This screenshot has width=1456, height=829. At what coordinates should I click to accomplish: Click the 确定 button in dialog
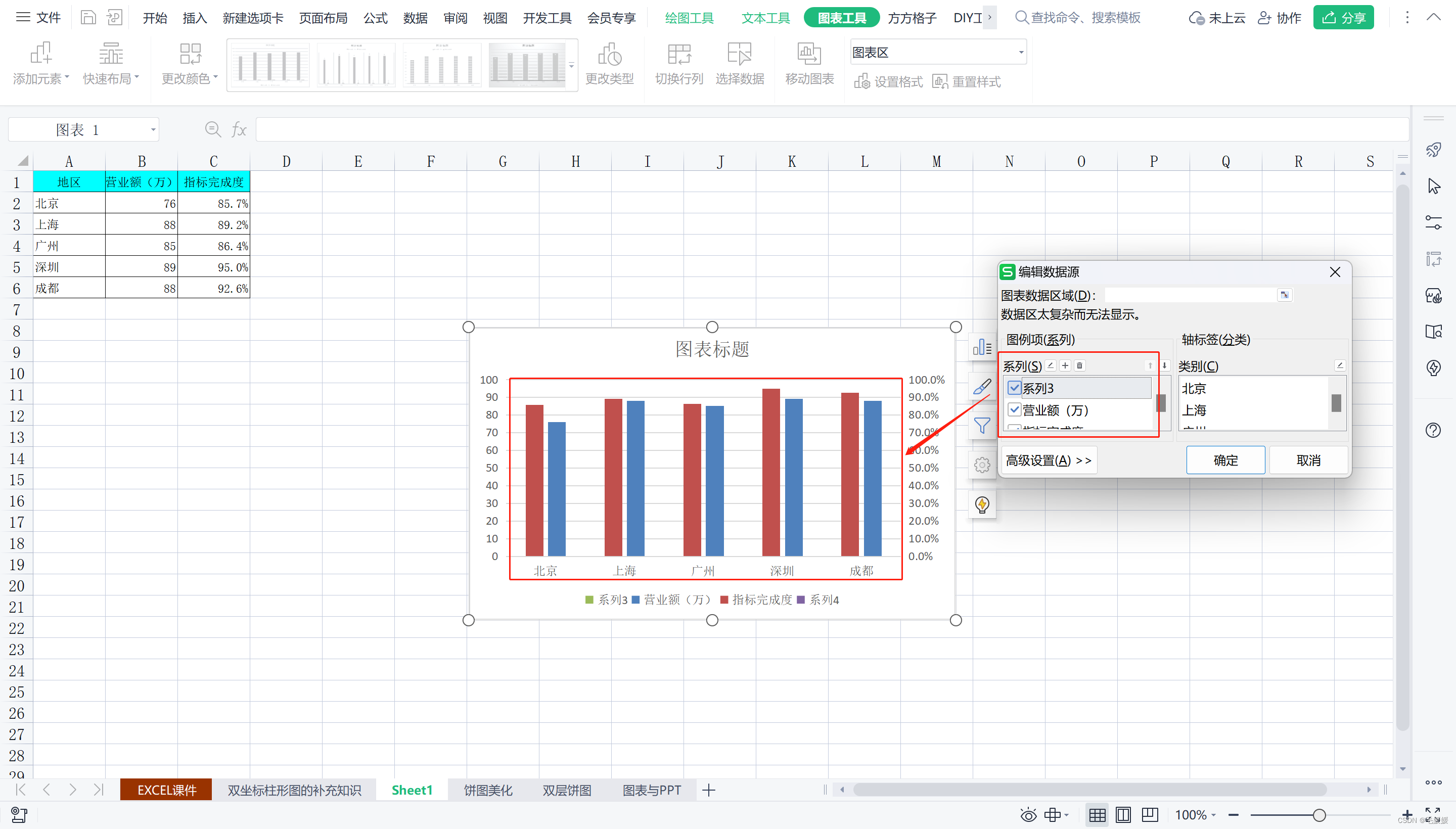click(x=1225, y=460)
